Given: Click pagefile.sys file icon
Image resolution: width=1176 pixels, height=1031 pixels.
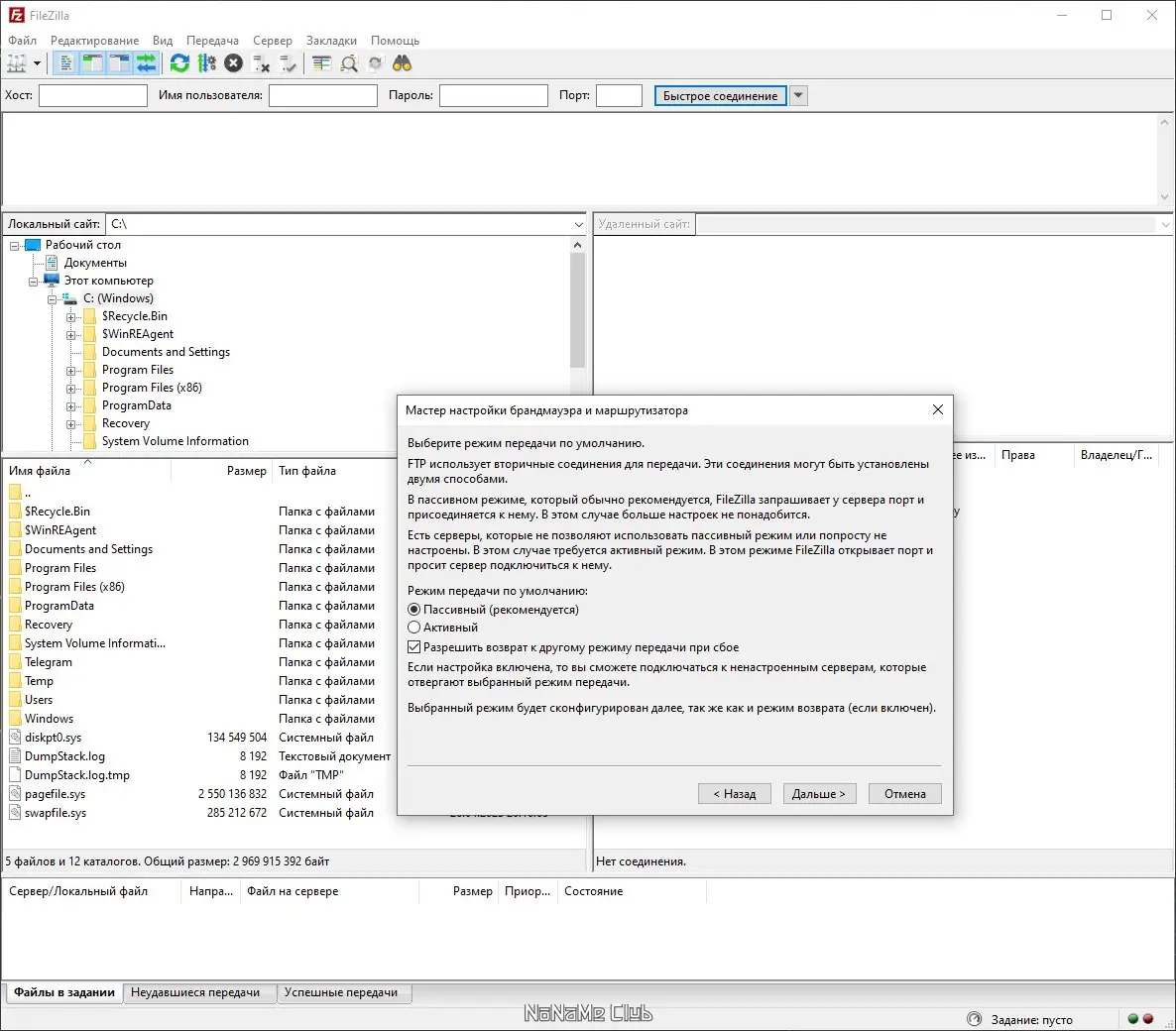Looking at the screenshot, I should (15, 793).
